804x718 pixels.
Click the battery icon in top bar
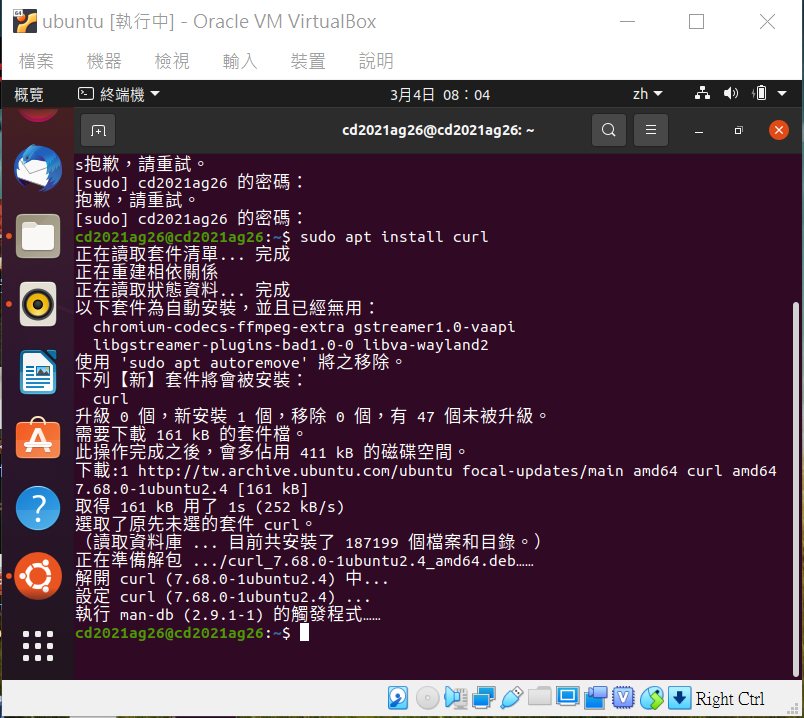tap(759, 93)
